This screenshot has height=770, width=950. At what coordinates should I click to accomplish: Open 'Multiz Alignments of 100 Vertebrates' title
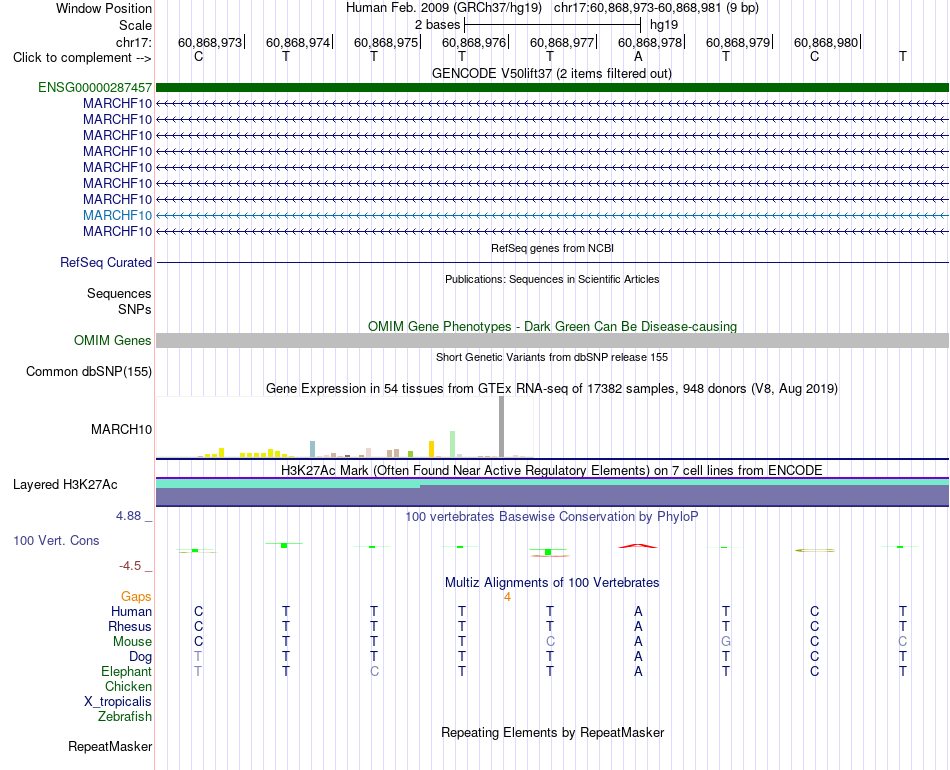(x=552, y=582)
